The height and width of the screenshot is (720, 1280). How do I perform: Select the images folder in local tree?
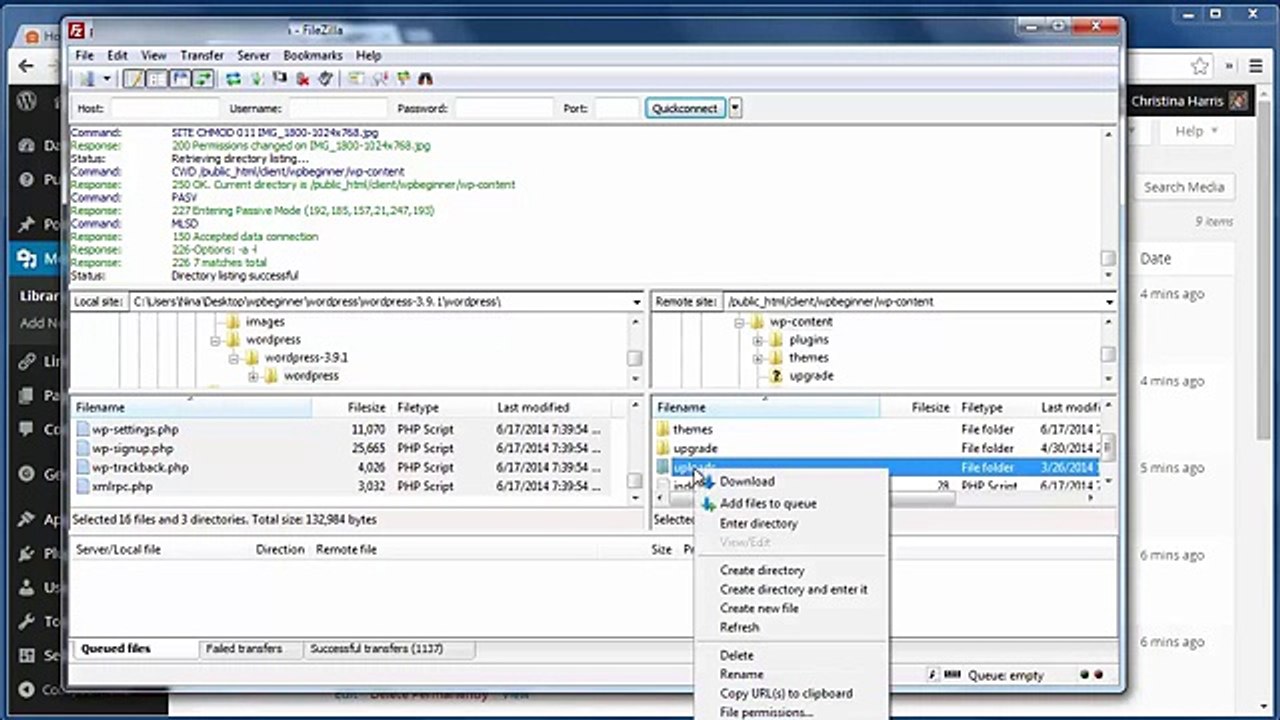(265, 322)
